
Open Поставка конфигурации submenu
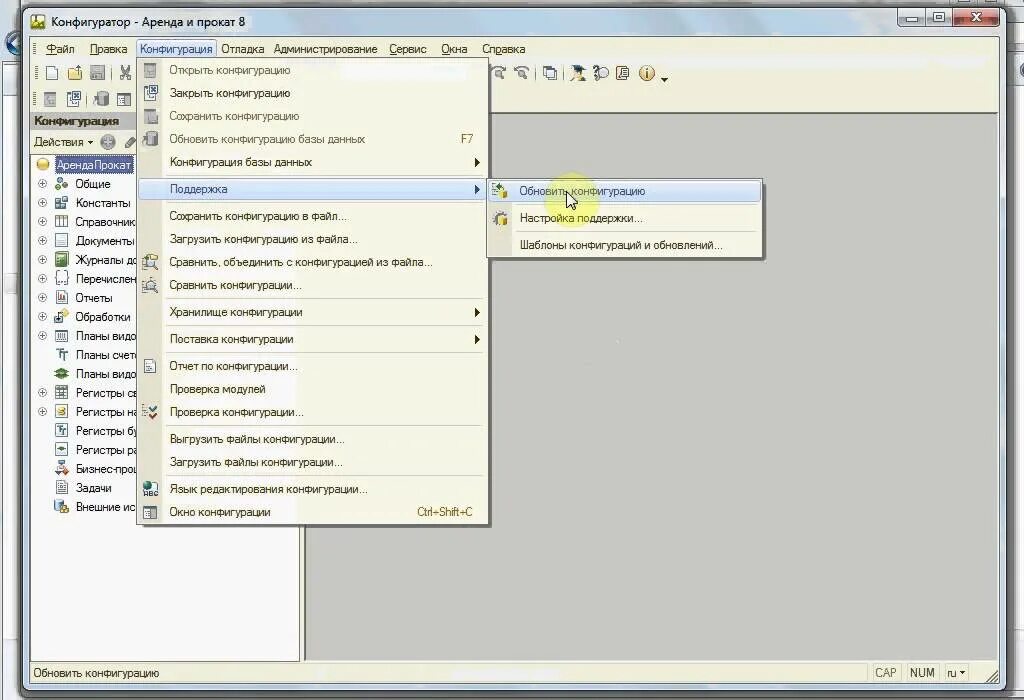point(313,339)
